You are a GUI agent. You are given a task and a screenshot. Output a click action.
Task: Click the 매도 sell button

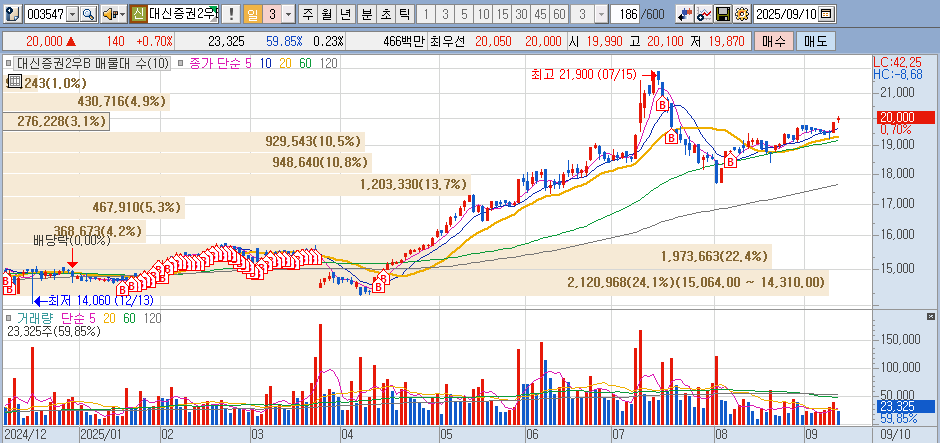(815, 41)
